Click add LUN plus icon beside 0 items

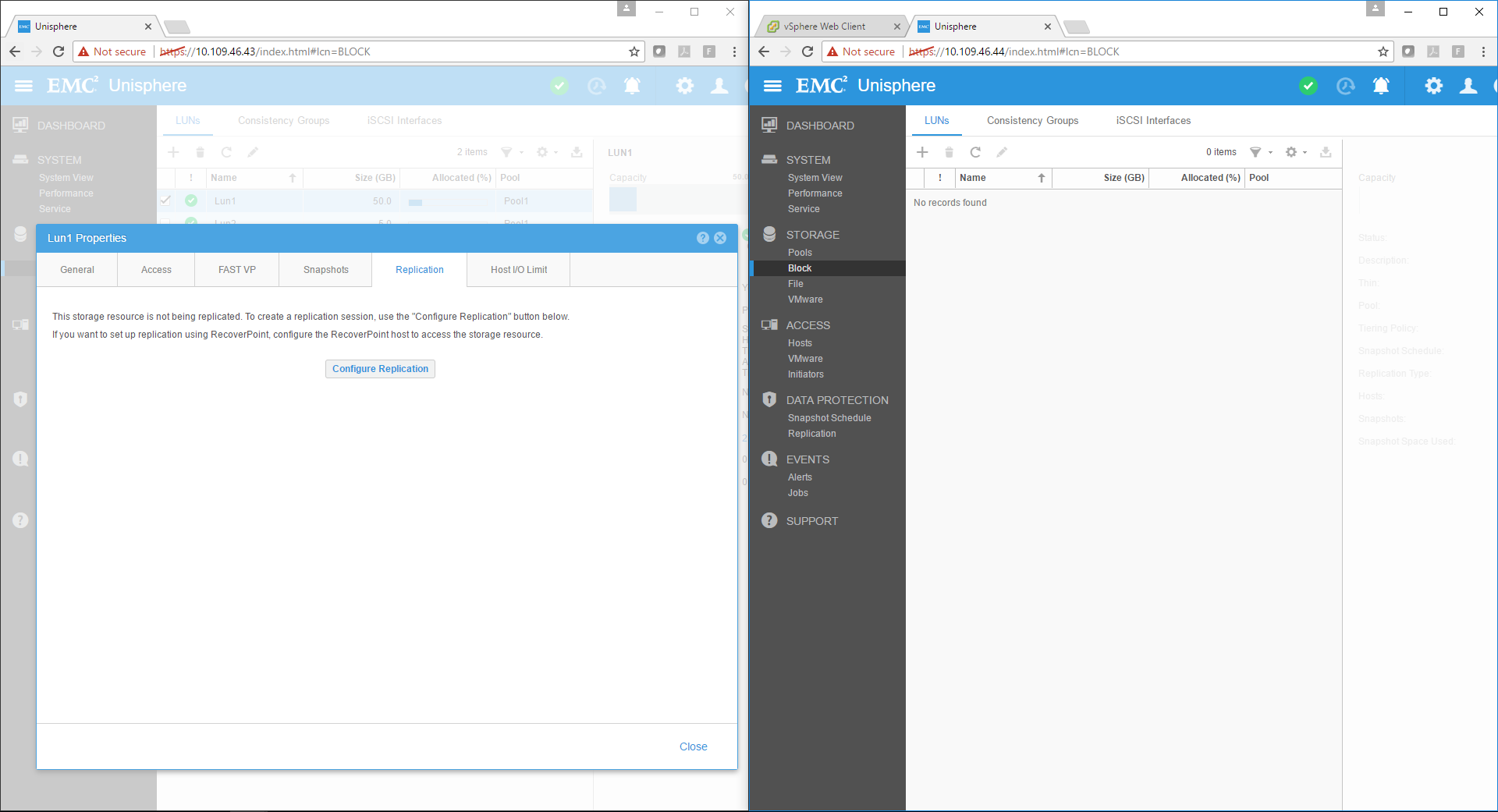tap(922, 152)
